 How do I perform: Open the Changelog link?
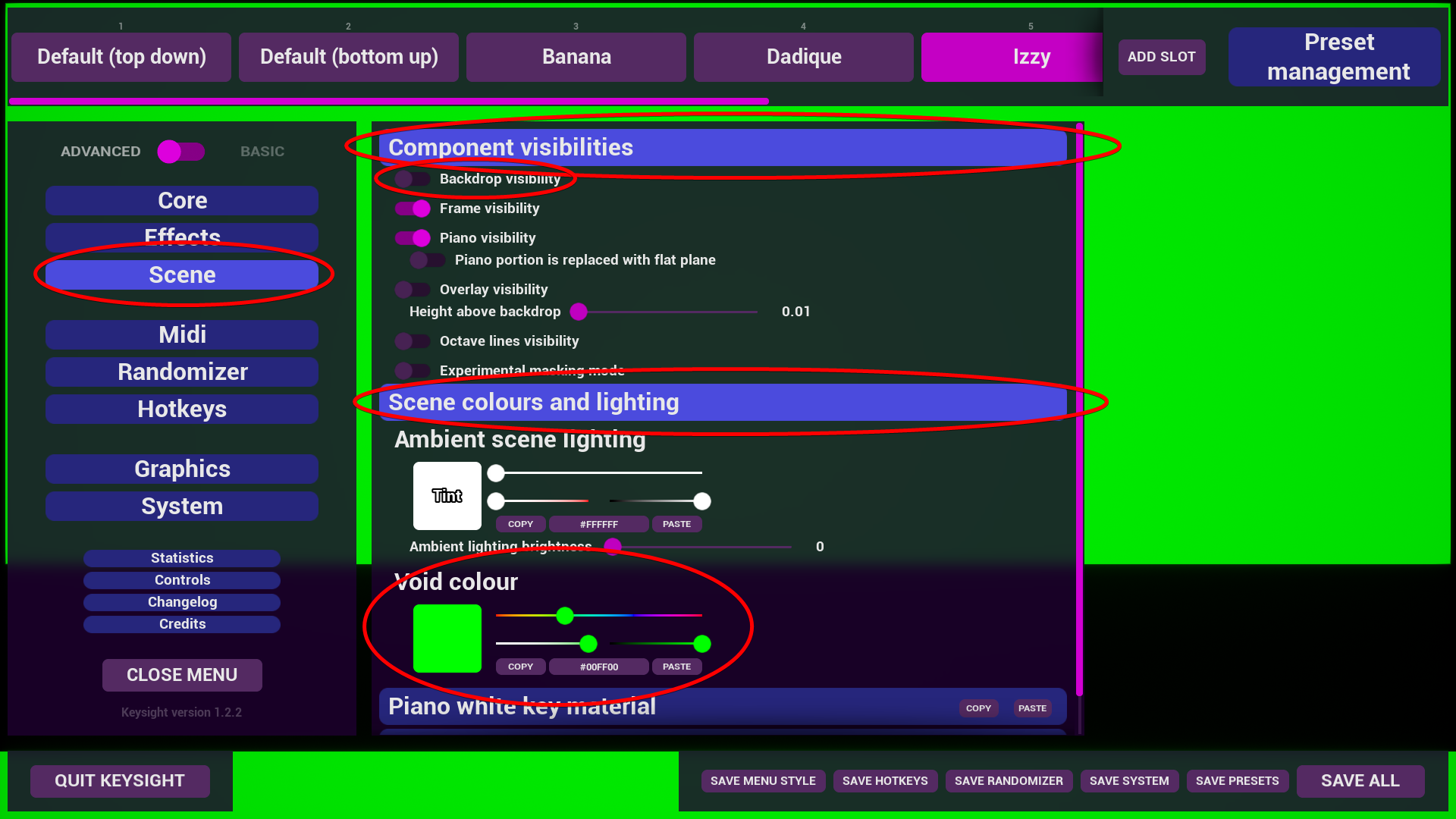(x=182, y=602)
